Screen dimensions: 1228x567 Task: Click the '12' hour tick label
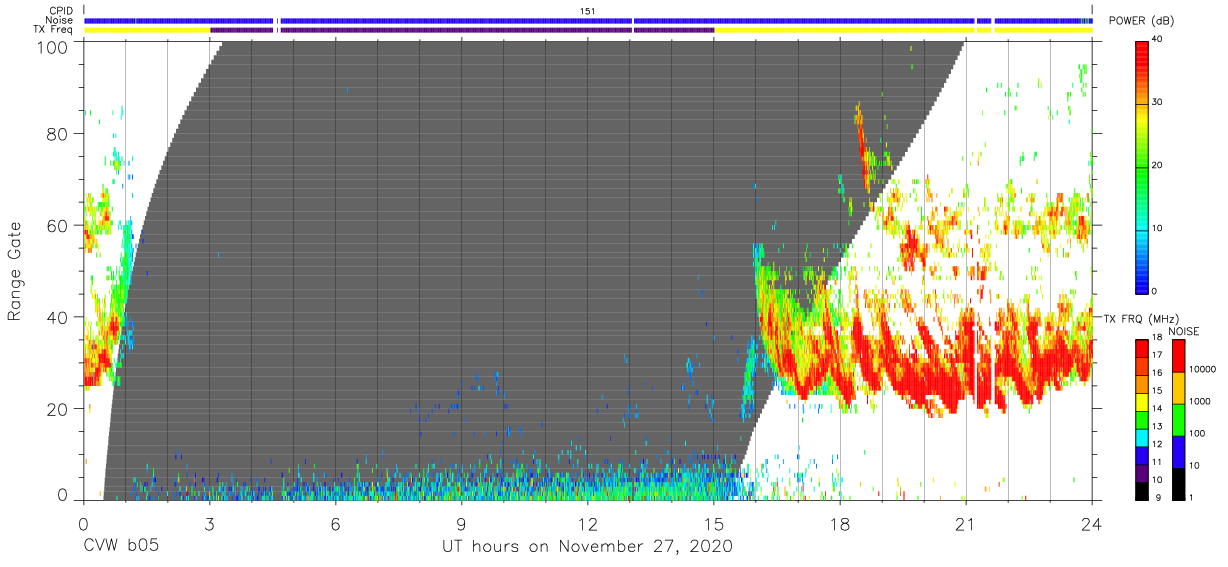[588, 523]
